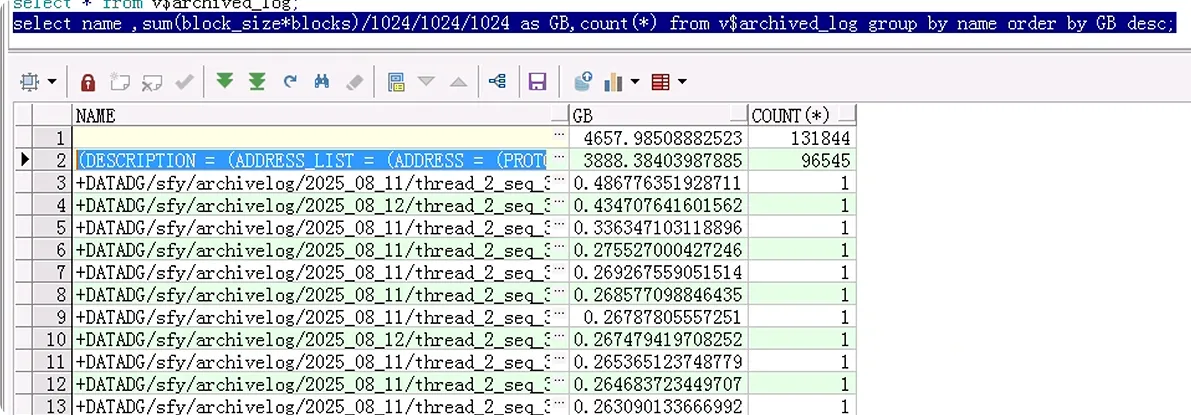Screen dimensions: 1191x415
Task: Fetch next page with the single green arrow
Action: (x=224, y=81)
